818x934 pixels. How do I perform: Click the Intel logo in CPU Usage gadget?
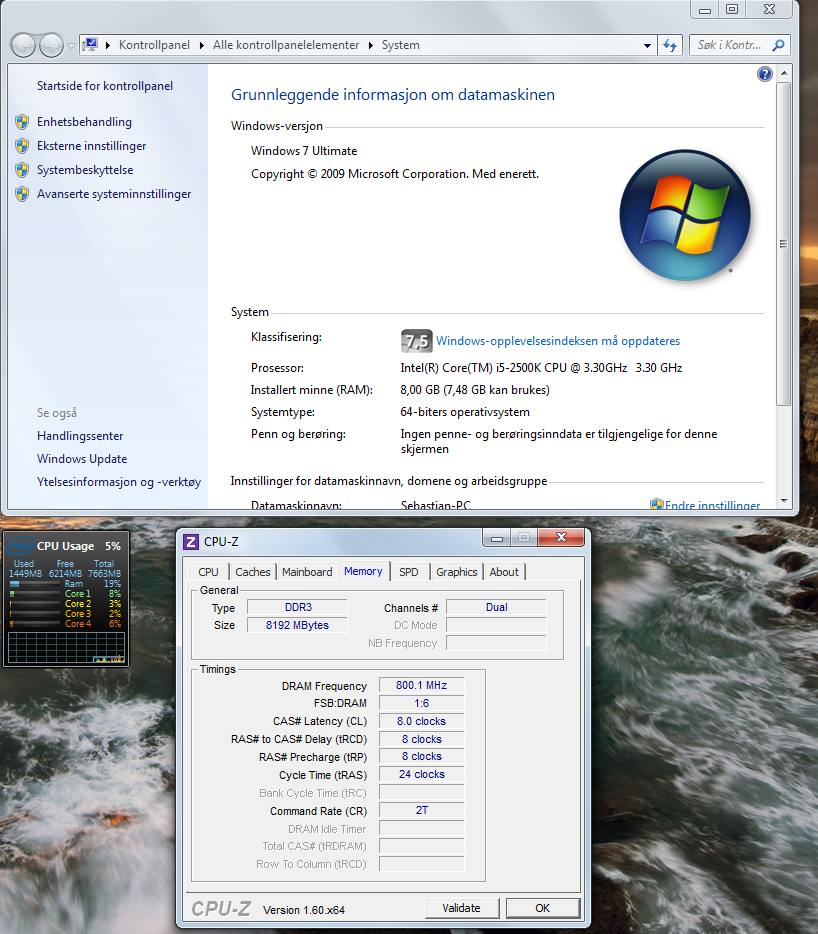[20, 546]
